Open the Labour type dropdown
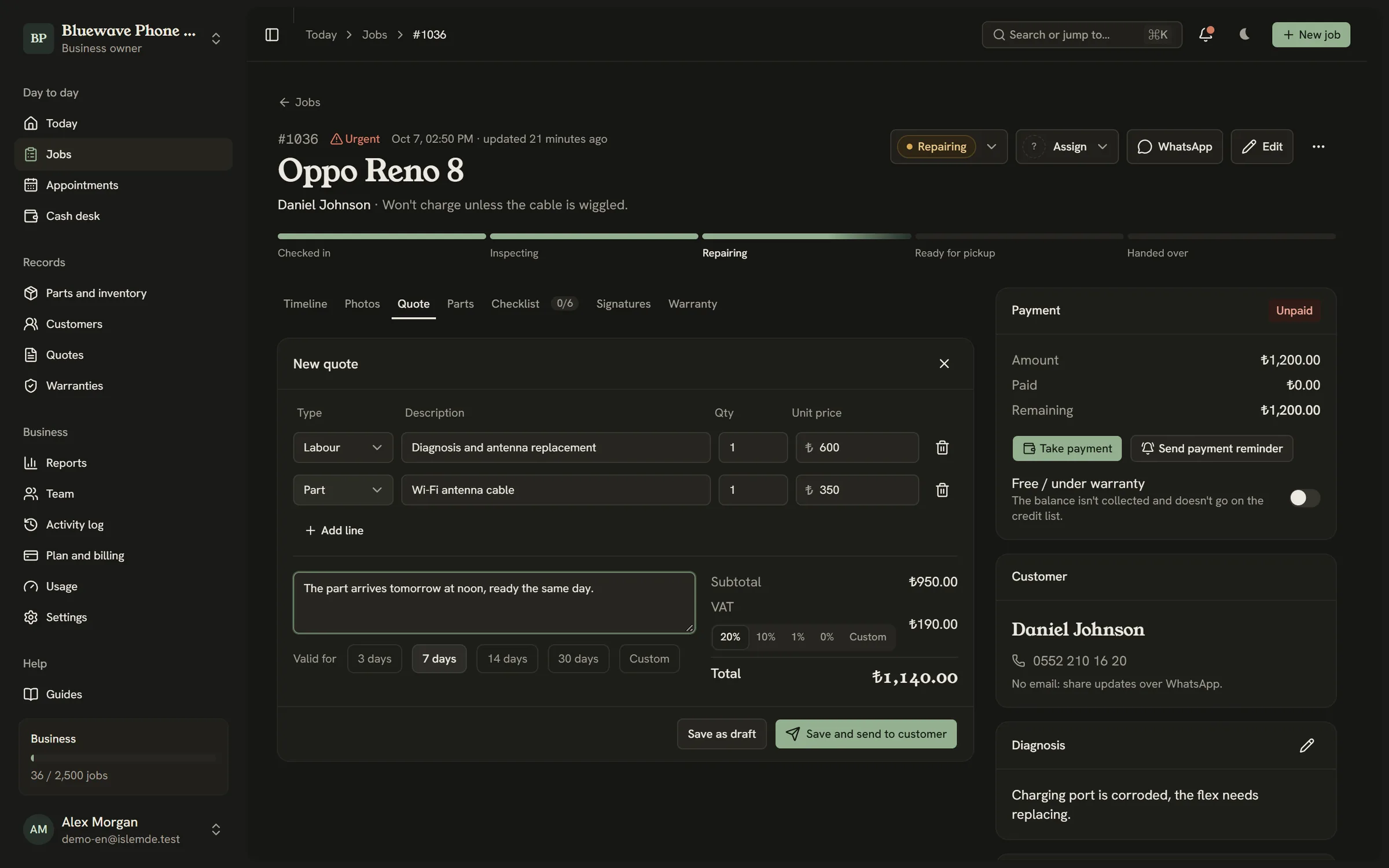Screen dimensions: 1389x868 click(343, 447)
